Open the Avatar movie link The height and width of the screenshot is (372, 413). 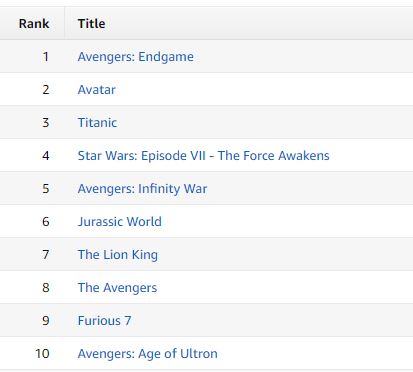97,90
